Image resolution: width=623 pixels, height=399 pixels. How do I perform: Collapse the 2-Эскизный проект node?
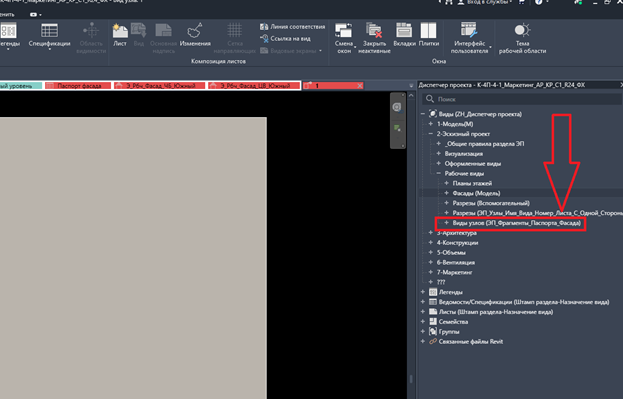pos(431,134)
